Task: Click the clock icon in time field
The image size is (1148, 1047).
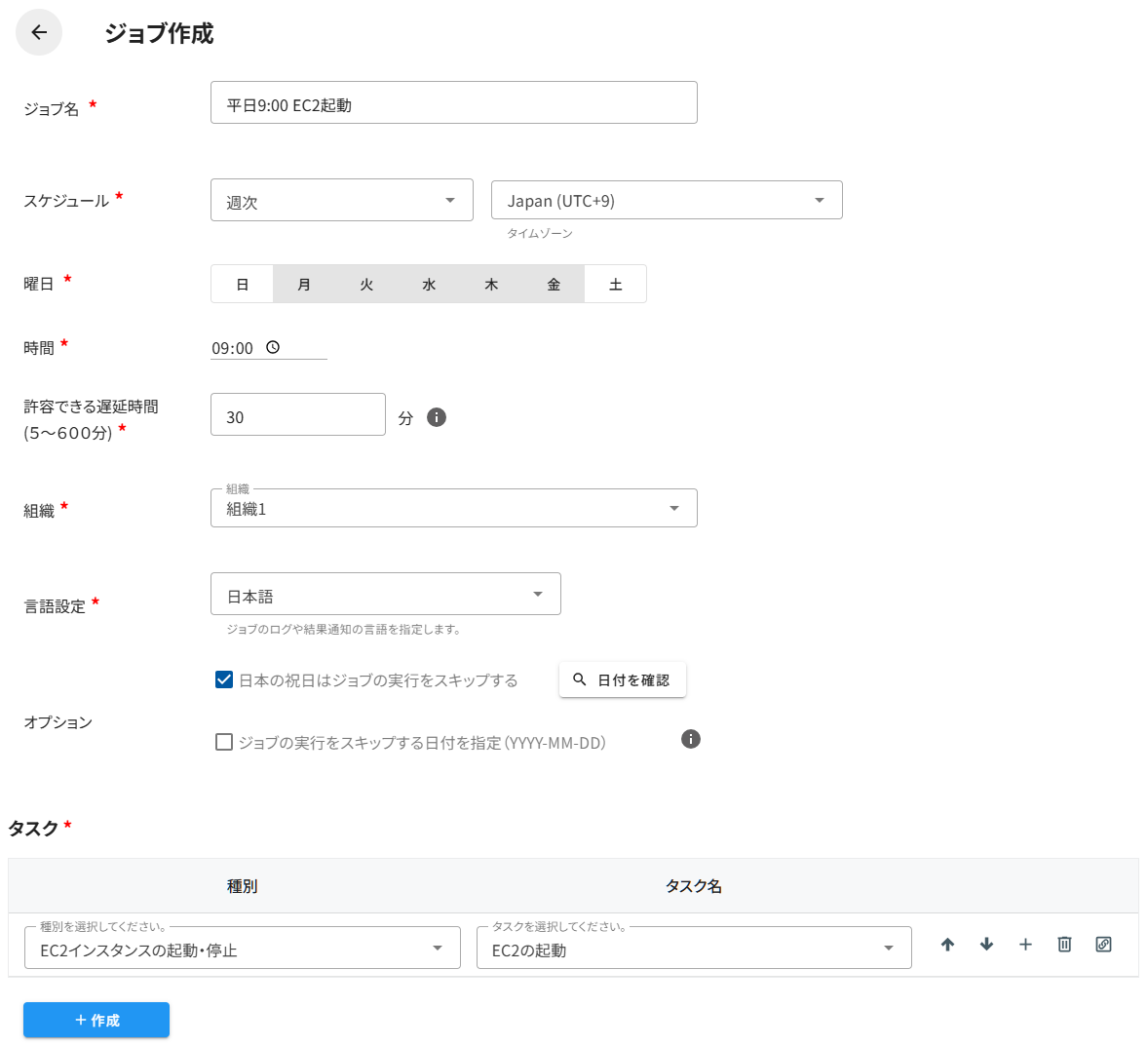Action: (x=273, y=347)
